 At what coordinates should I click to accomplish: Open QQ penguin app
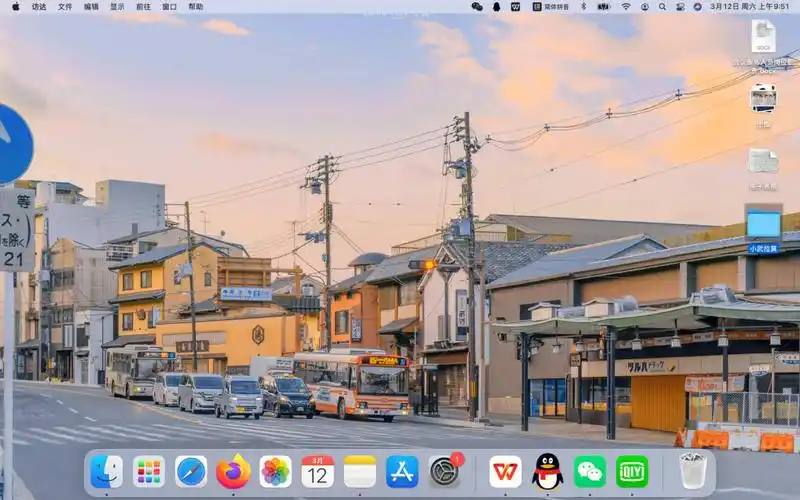coord(547,471)
